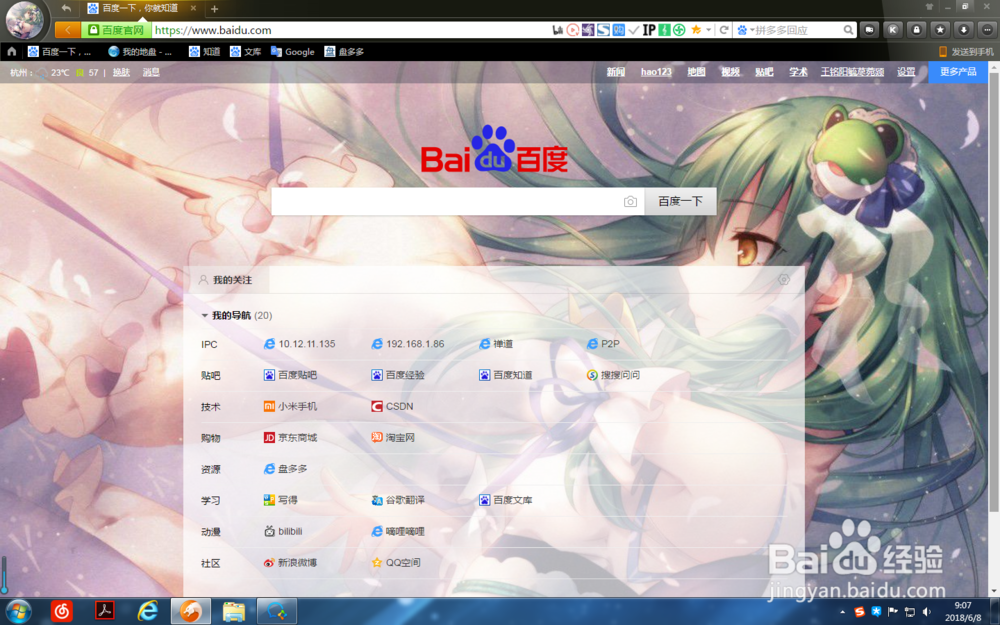The width and height of the screenshot is (1000, 625).
Task: Open the round more-options menu button
Action: pyautogui.click(x=987, y=30)
